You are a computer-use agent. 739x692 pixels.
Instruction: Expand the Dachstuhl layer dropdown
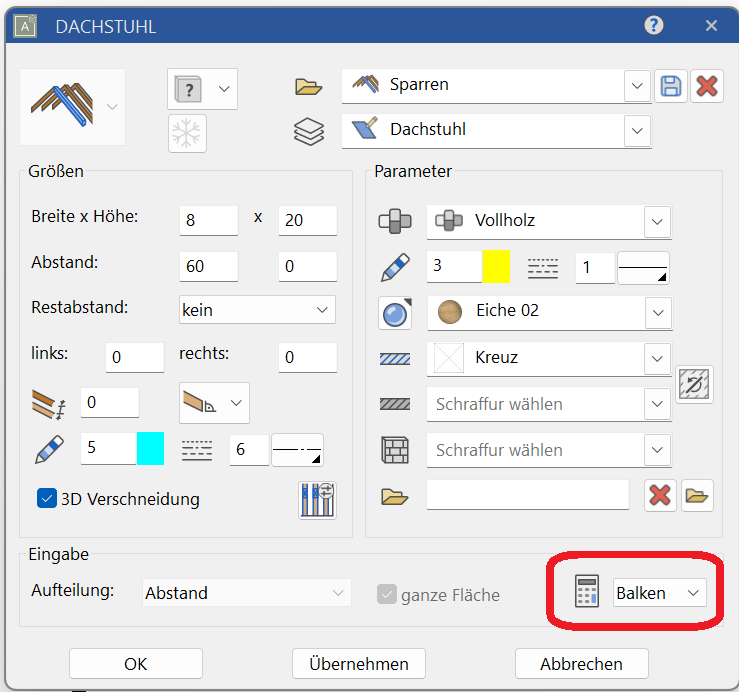pyautogui.click(x=637, y=131)
